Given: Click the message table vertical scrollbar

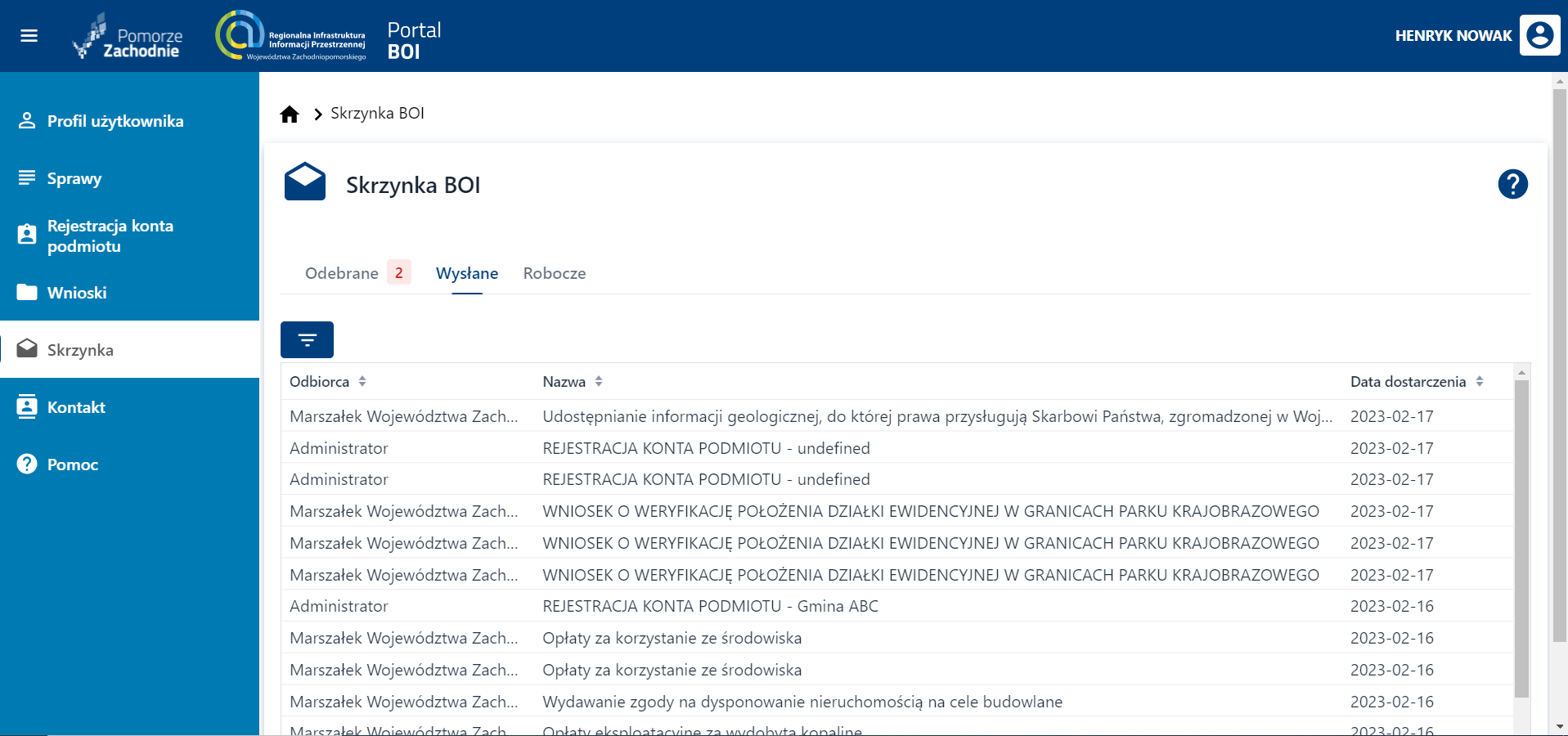Looking at the screenshot, I should 1521,540.
